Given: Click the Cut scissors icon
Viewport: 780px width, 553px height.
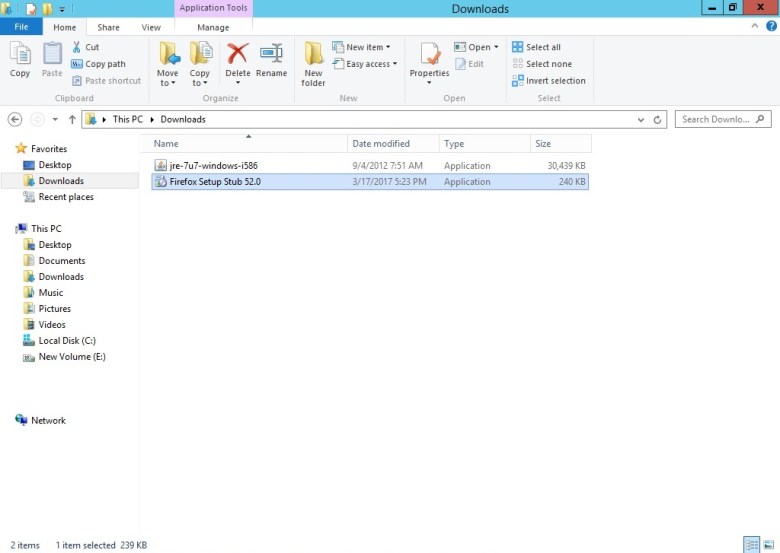Looking at the screenshot, I should 77,47.
